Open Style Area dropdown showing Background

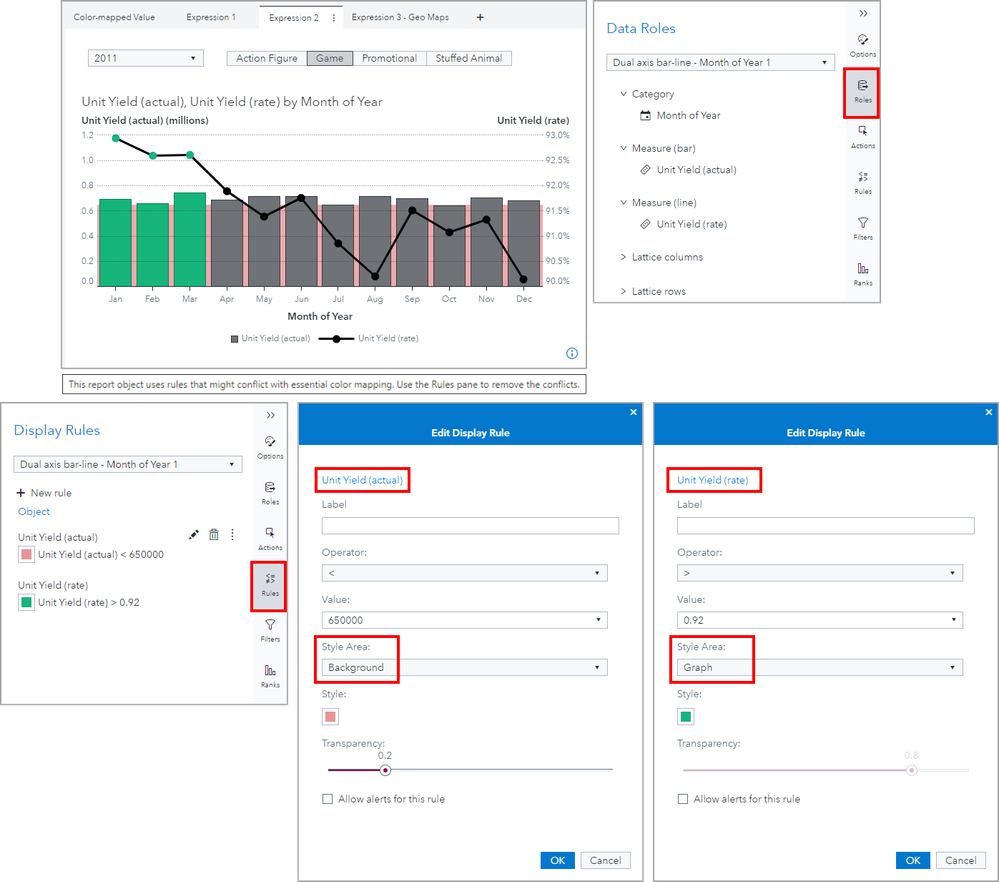[x=464, y=667]
